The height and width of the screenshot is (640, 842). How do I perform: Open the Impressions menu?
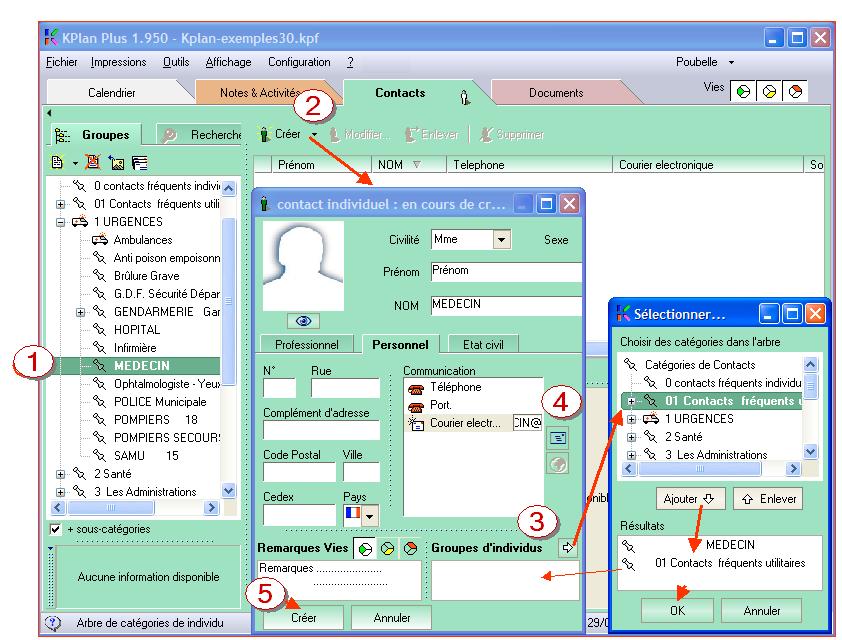pos(118,62)
